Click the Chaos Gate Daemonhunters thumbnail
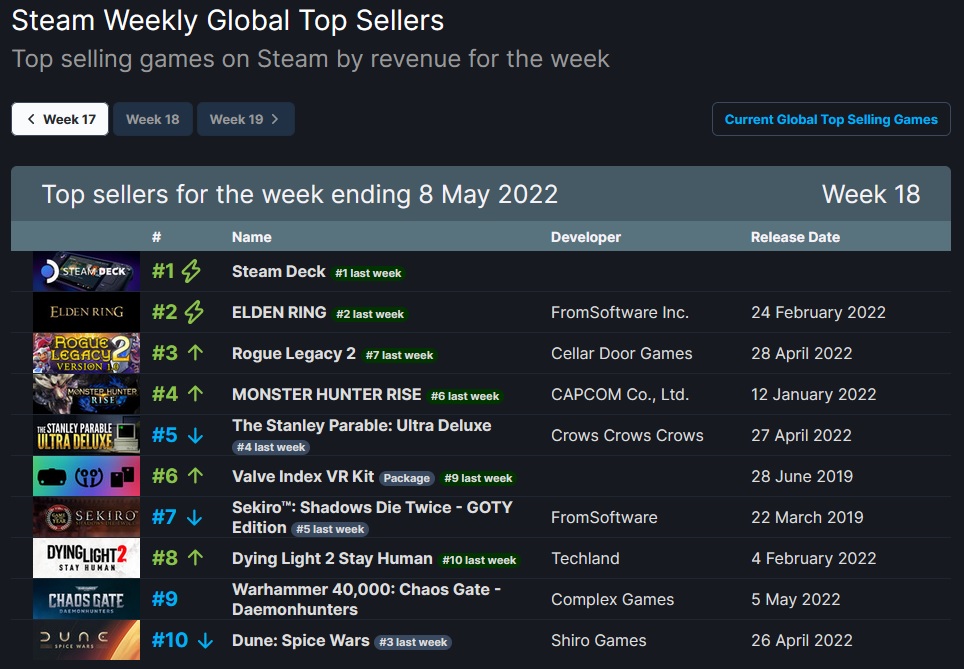 pyautogui.click(x=86, y=599)
